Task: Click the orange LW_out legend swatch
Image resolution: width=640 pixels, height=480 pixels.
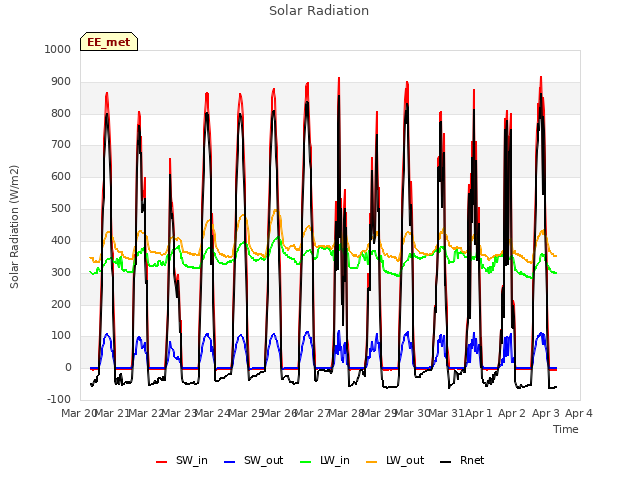Action: tap(372, 462)
